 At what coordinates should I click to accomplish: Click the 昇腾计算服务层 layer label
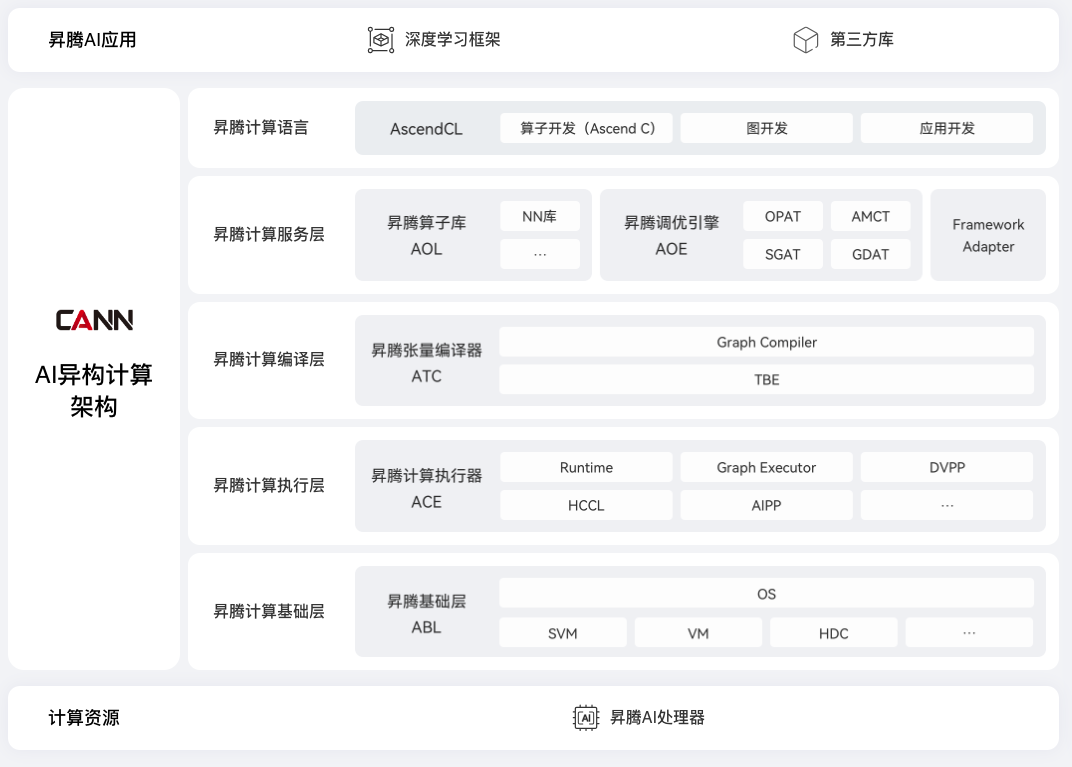click(269, 234)
